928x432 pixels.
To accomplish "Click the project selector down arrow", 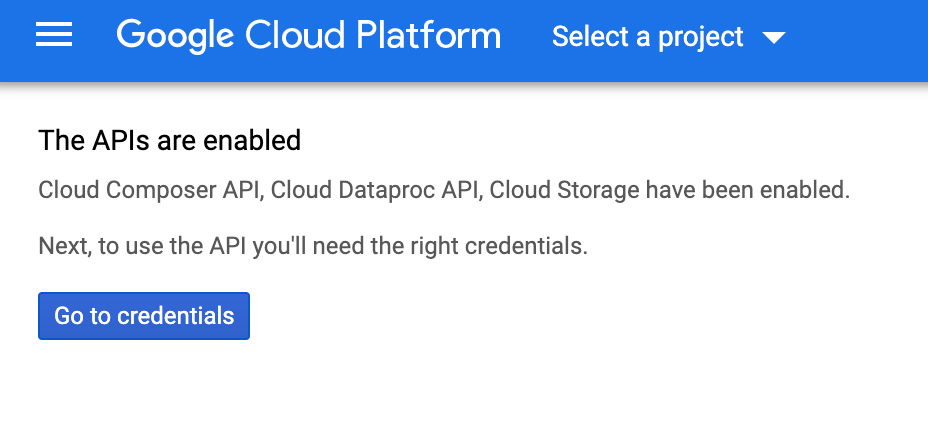I will pyautogui.click(x=773, y=38).
